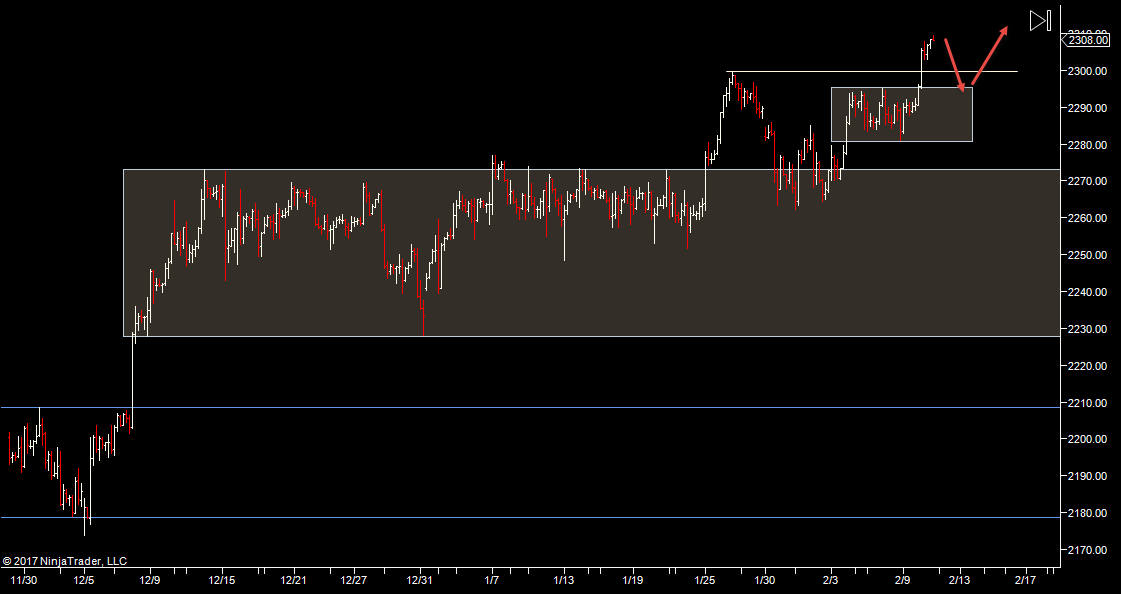Select the downward red arrow drawing
Viewport: 1121px width, 594px height.
[x=954, y=64]
